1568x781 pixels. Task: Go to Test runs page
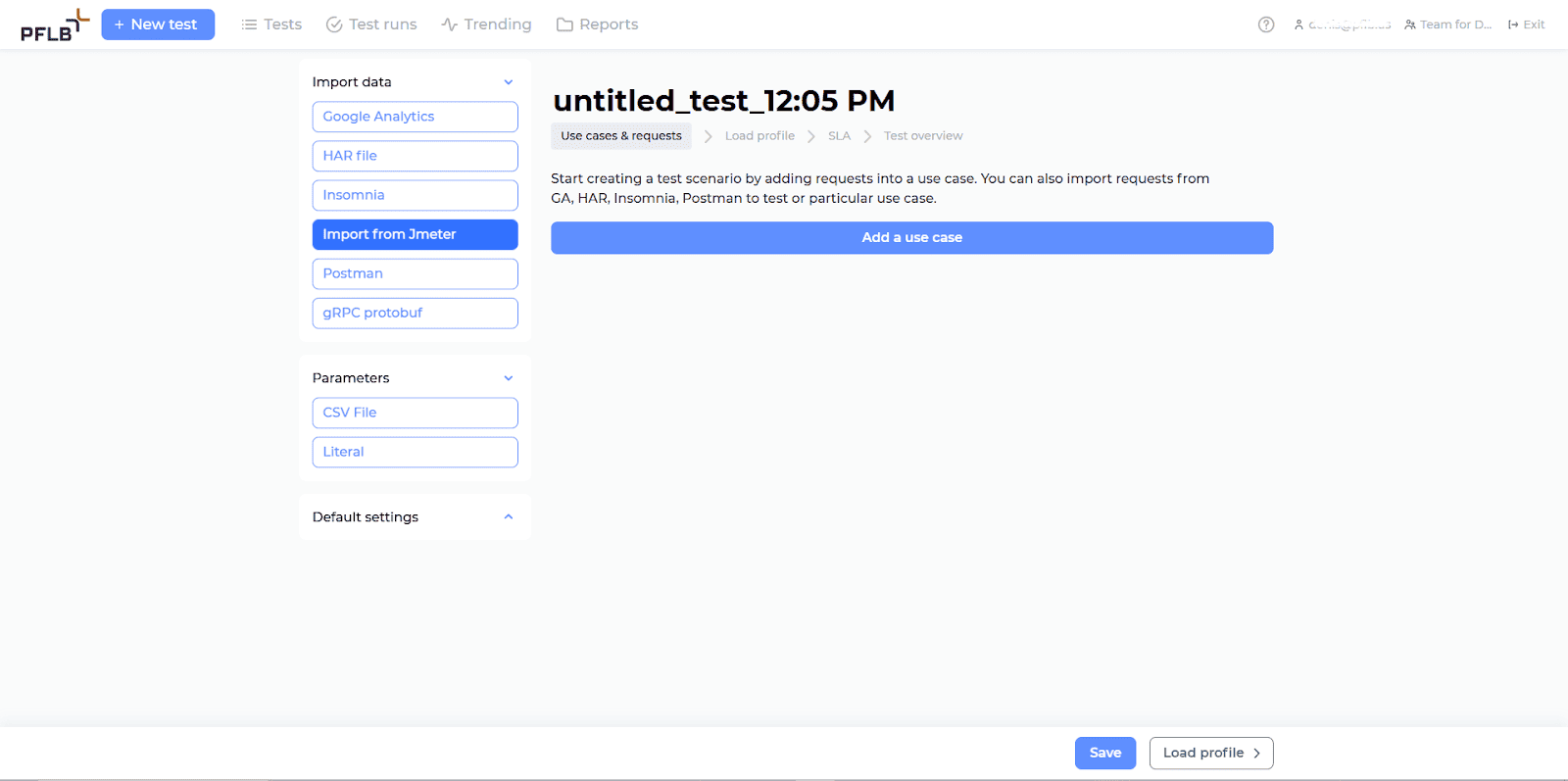click(x=371, y=24)
